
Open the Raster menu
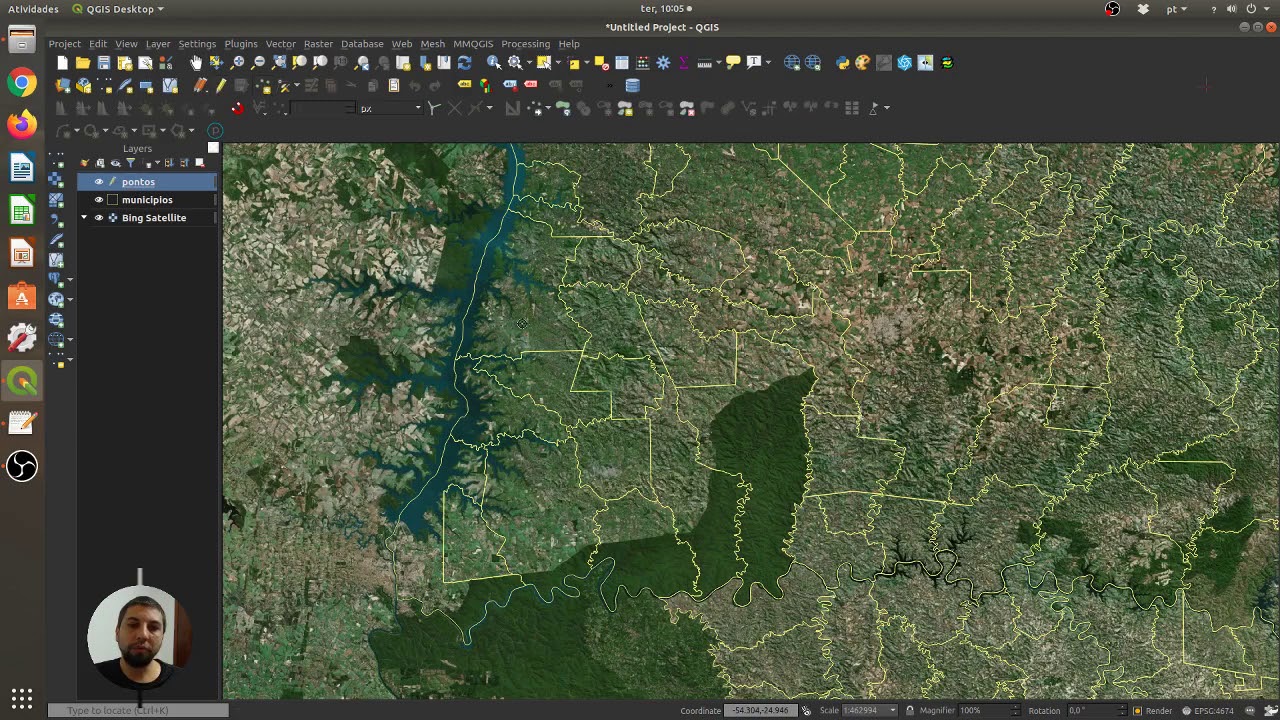point(318,44)
